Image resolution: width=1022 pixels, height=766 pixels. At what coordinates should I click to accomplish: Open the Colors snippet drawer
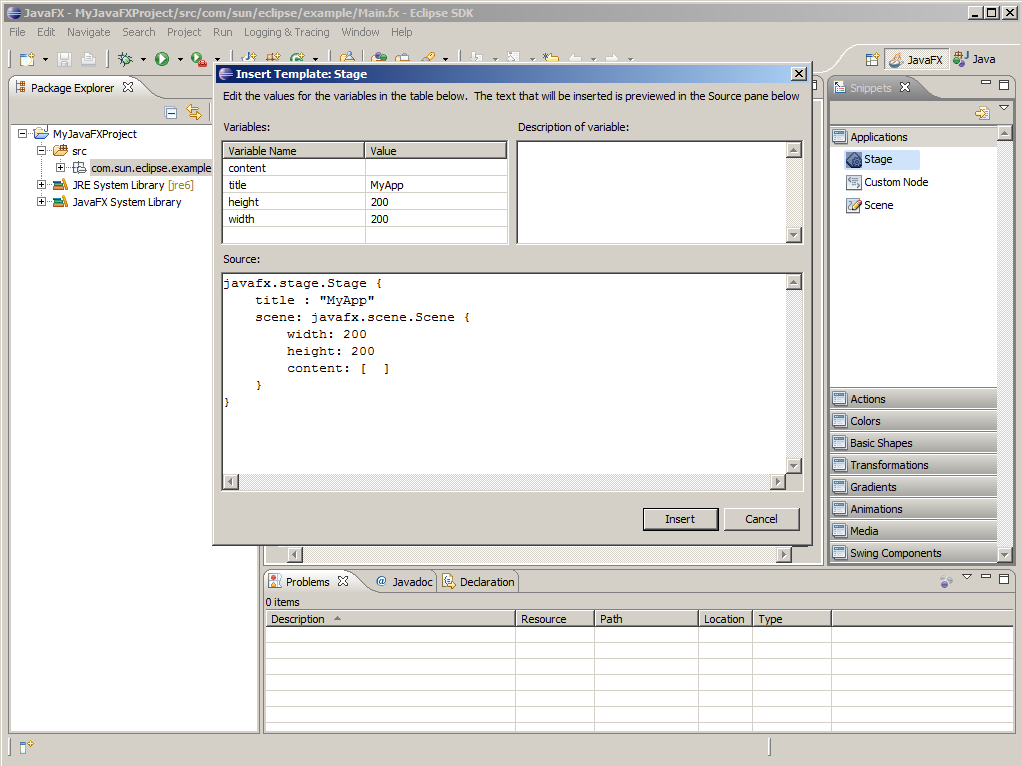(865, 421)
